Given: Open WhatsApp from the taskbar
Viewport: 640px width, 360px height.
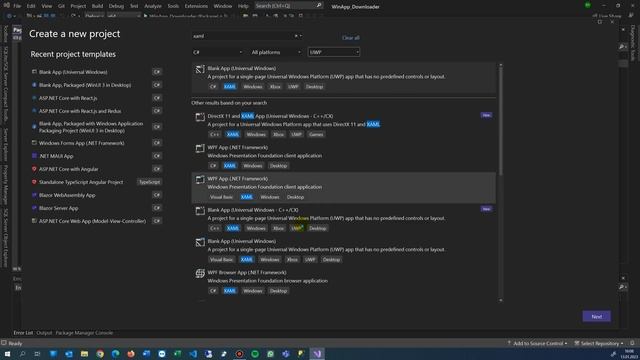Looking at the screenshot, I should coord(271,353).
